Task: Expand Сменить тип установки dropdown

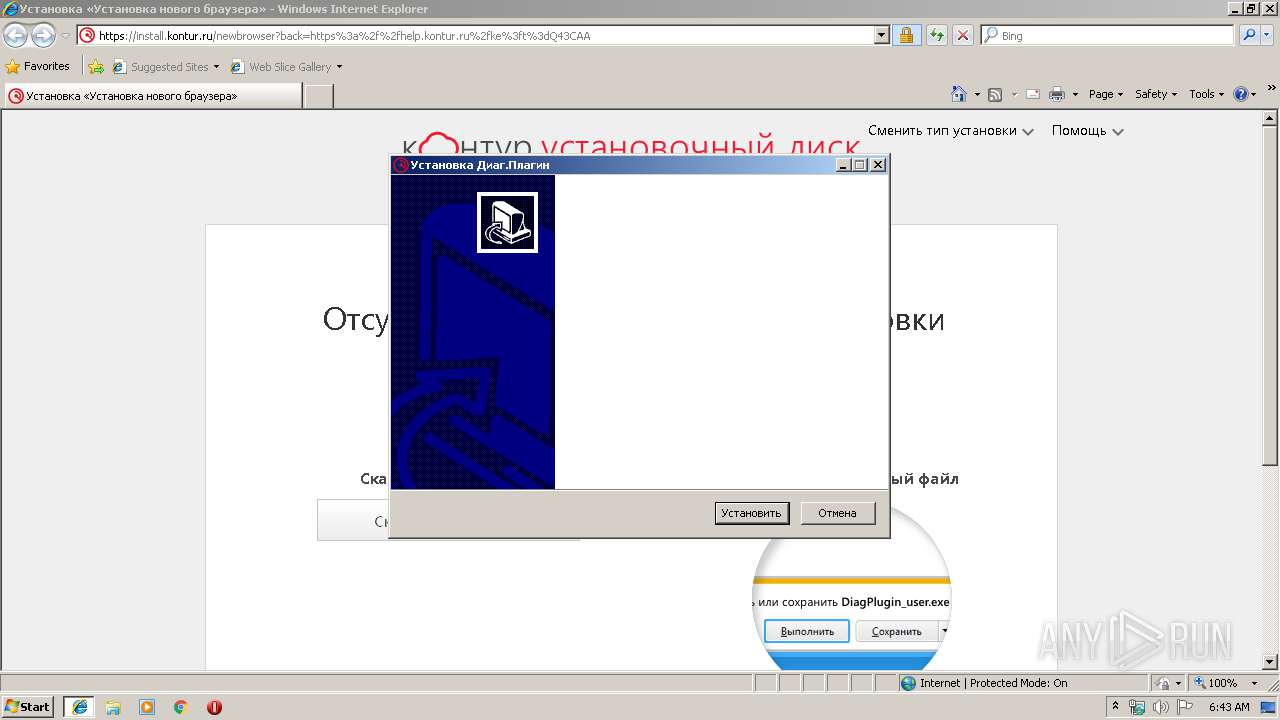Action: pyautogui.click(x=950, y=131)
